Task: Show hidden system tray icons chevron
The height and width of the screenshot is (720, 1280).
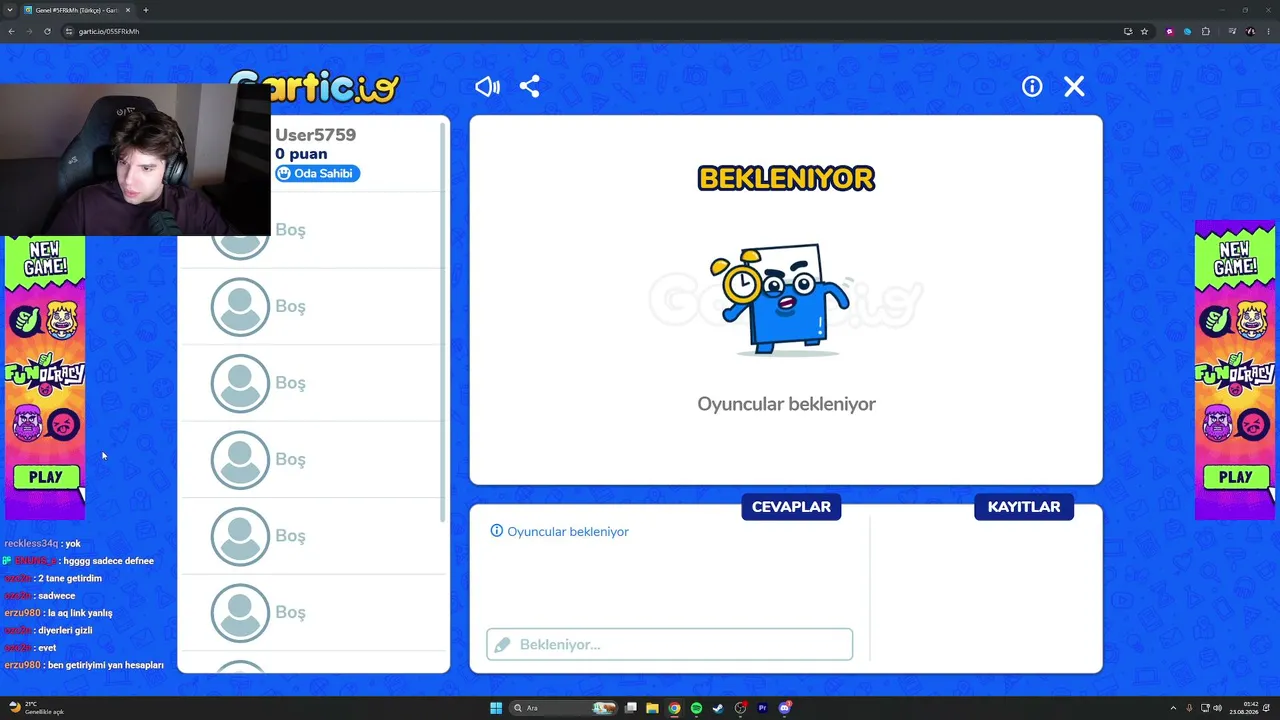Action: [1173, 708]
